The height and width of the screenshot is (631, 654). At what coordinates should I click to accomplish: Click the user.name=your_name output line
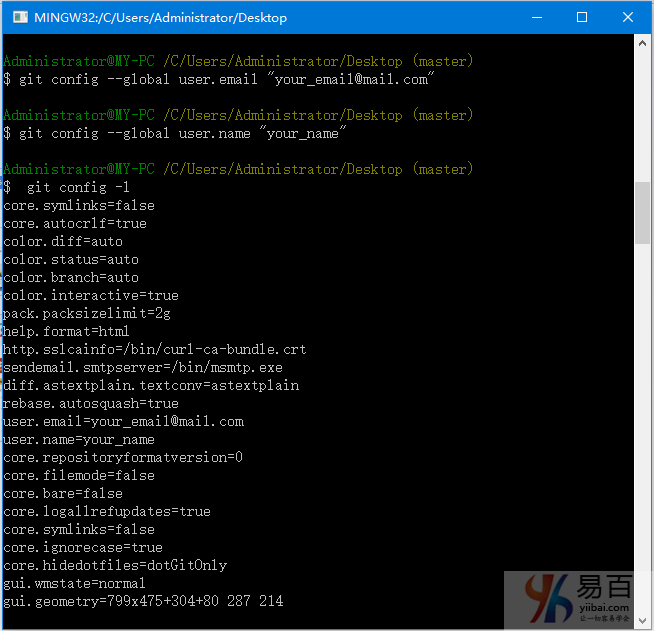click(80, 439)
